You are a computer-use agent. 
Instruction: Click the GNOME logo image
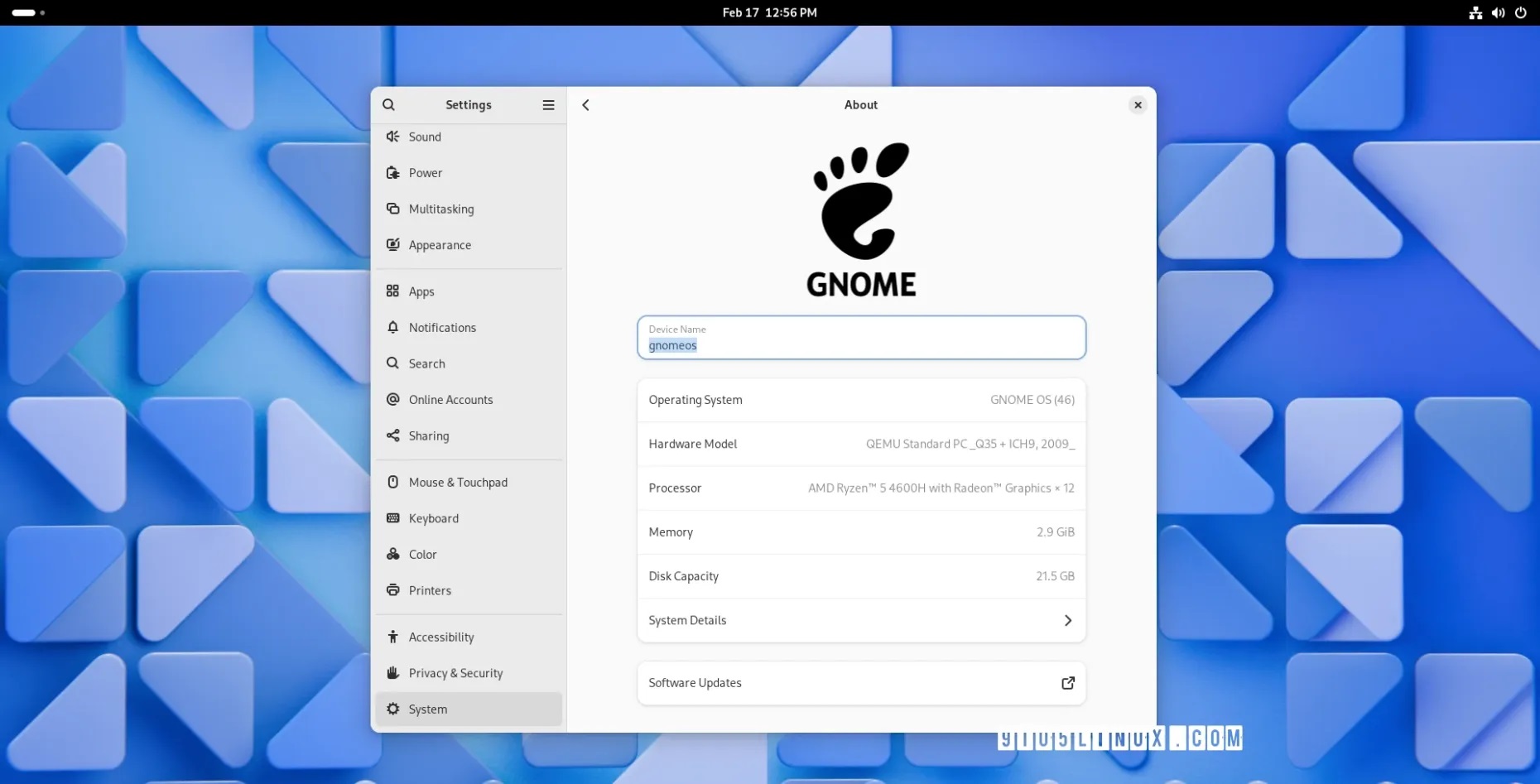(x=861, y=220)
